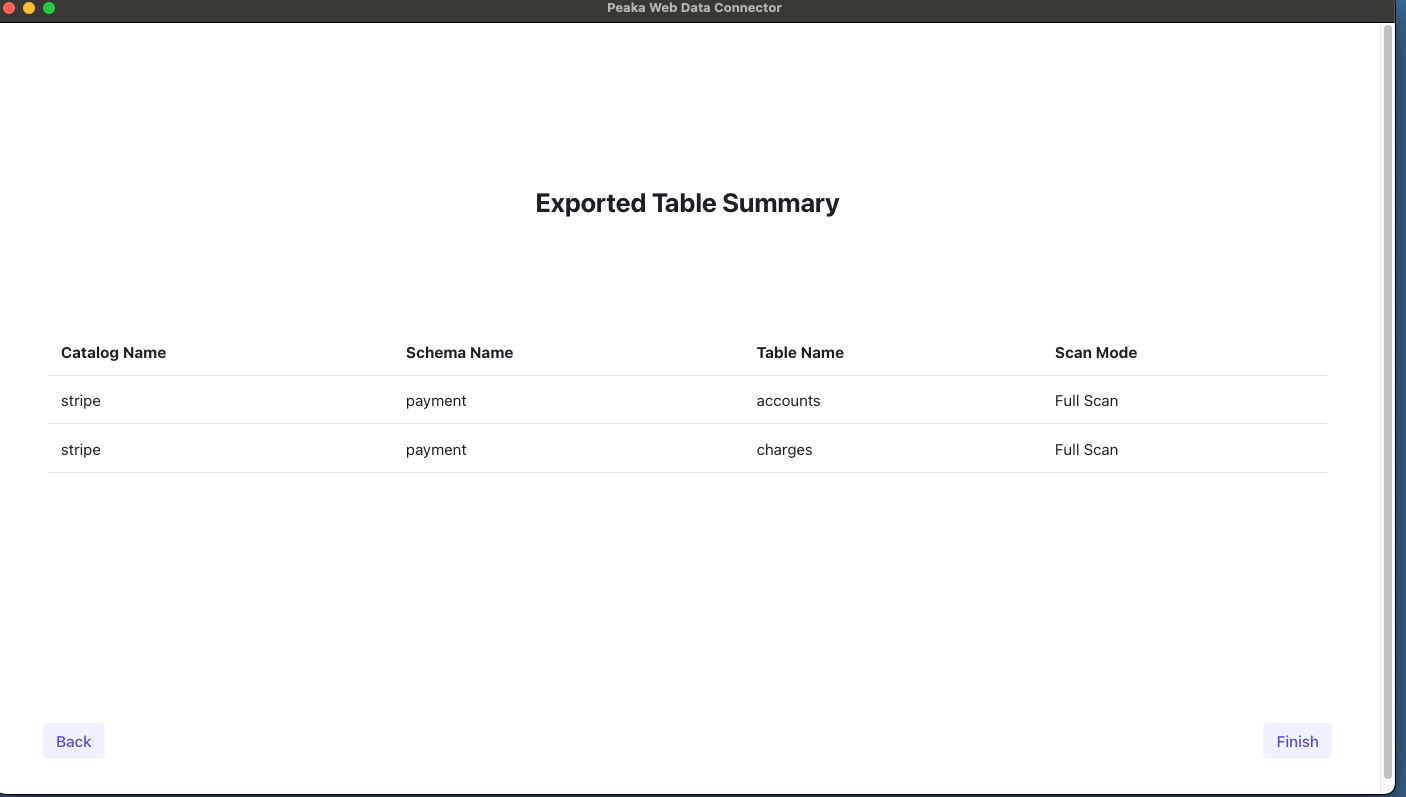Viewport: 1406px width, 797px height.
Task: Select the Schema Name column header
Action: pyautogui.click(x=459, y=353)
